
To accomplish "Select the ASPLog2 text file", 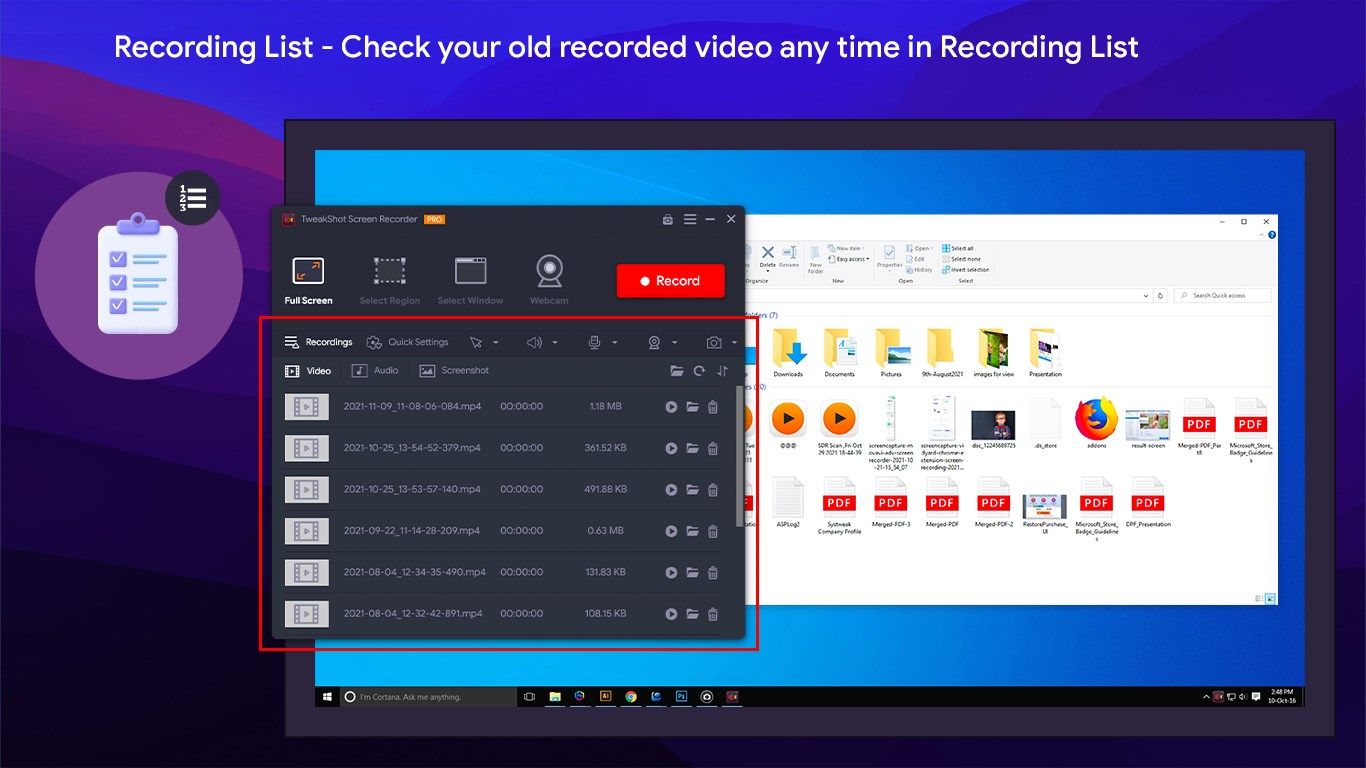I will pos(788,503).
